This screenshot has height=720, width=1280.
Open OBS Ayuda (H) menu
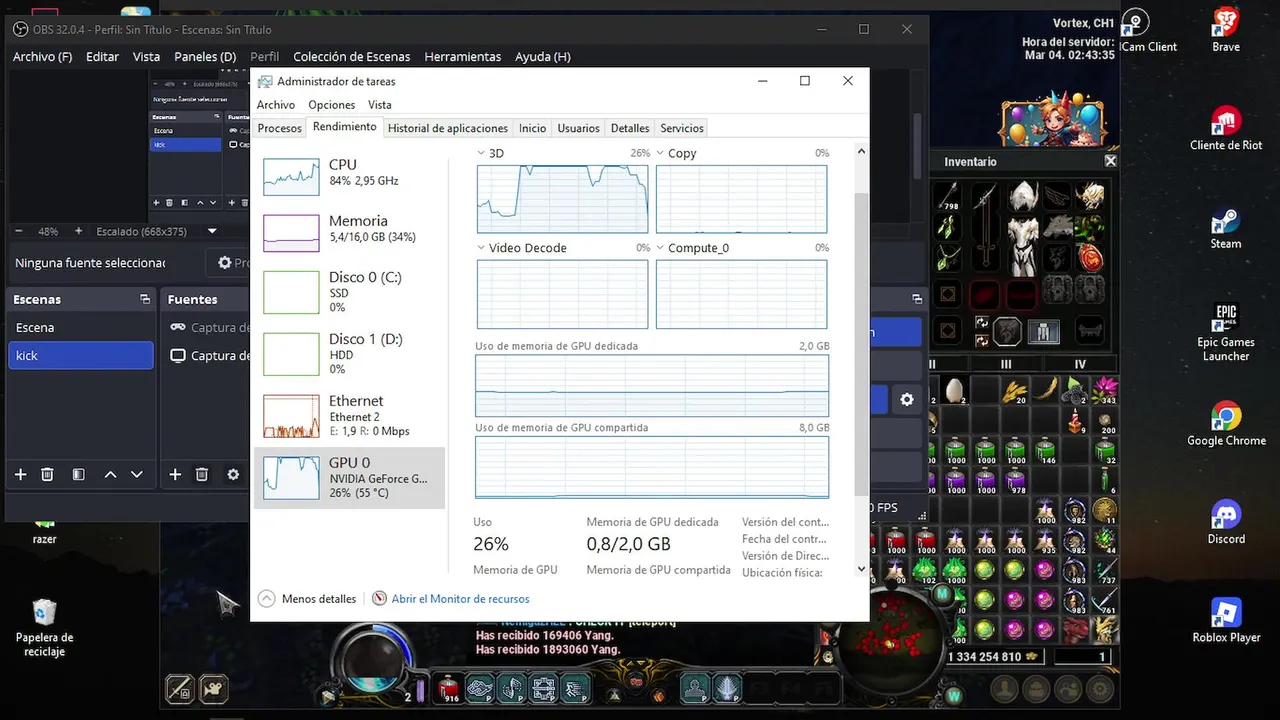pyautogui.click(x=543, y=57)
